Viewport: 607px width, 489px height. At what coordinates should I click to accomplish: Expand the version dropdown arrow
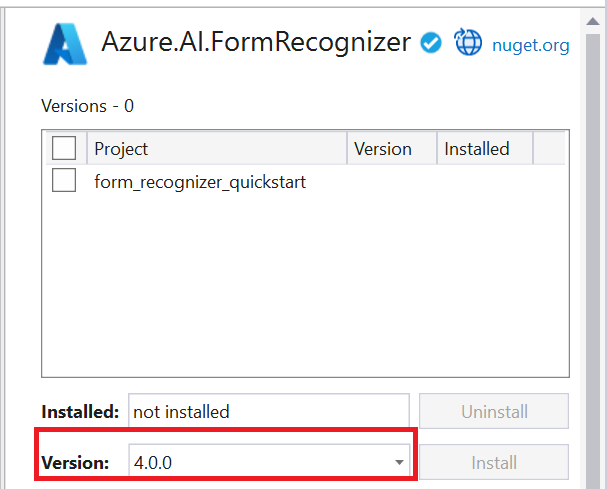[x=399, y=463]
